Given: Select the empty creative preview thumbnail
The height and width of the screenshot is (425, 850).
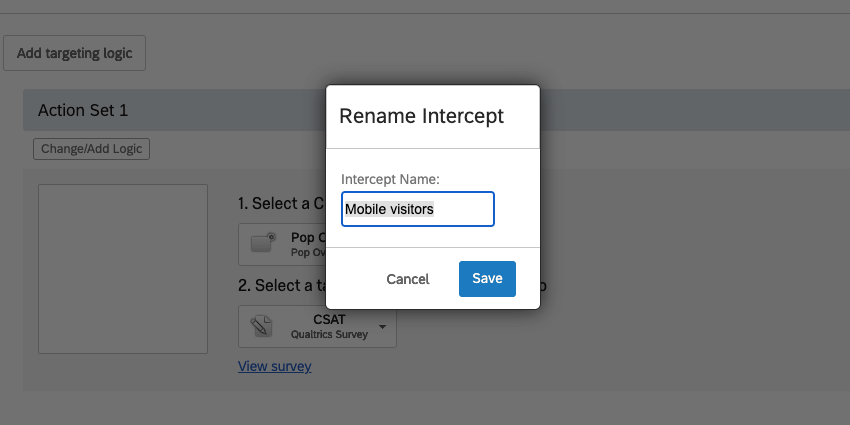Looking at the screenshot, I should [122, 268].
